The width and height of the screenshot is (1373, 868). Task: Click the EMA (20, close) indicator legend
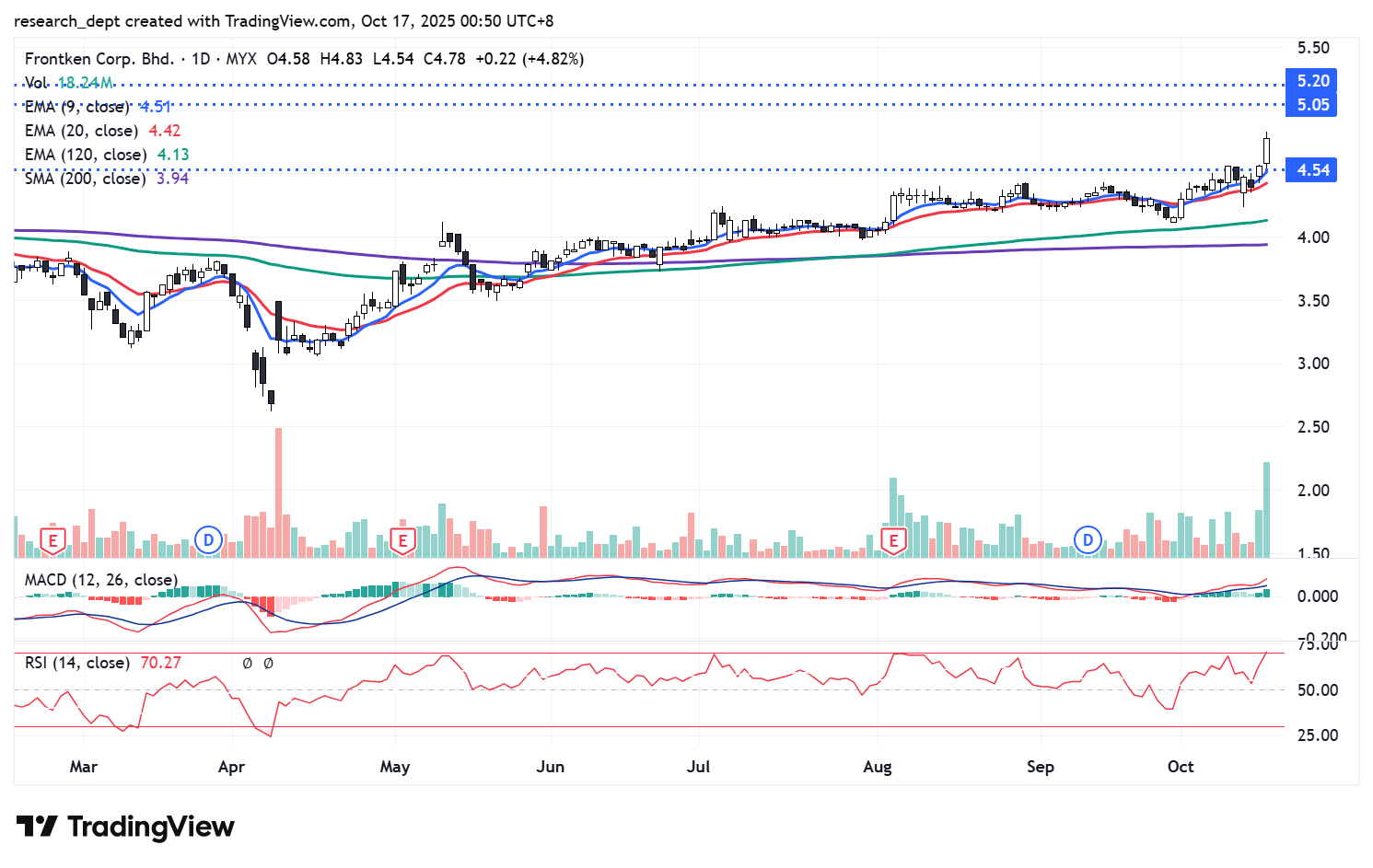[x=81, y=131]
